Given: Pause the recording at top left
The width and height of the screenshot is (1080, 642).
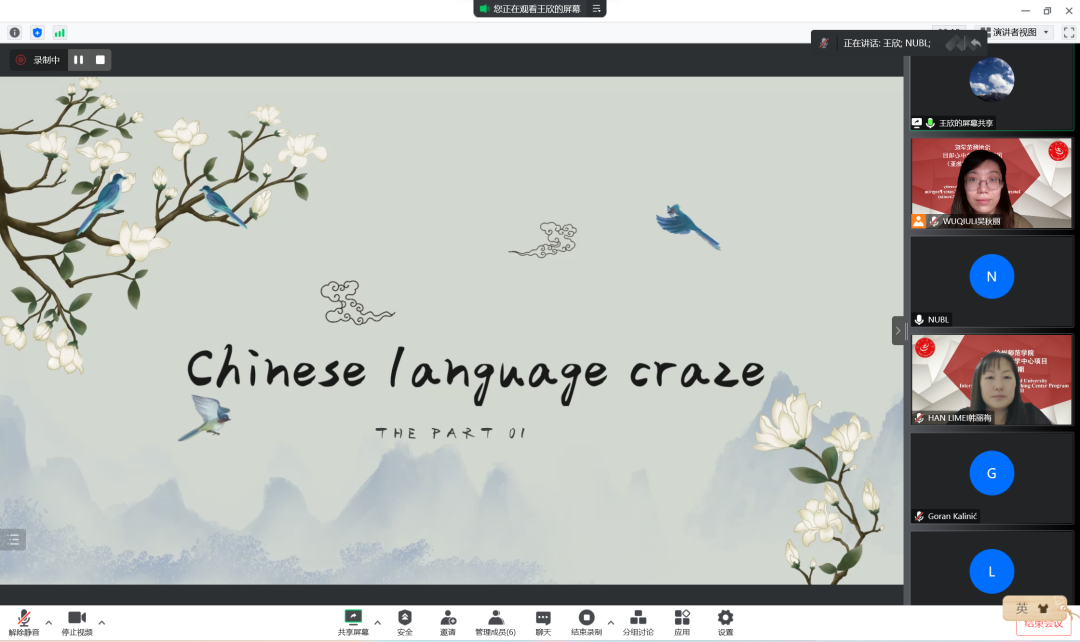Looking at the screenshot, I should coord(79,60).
